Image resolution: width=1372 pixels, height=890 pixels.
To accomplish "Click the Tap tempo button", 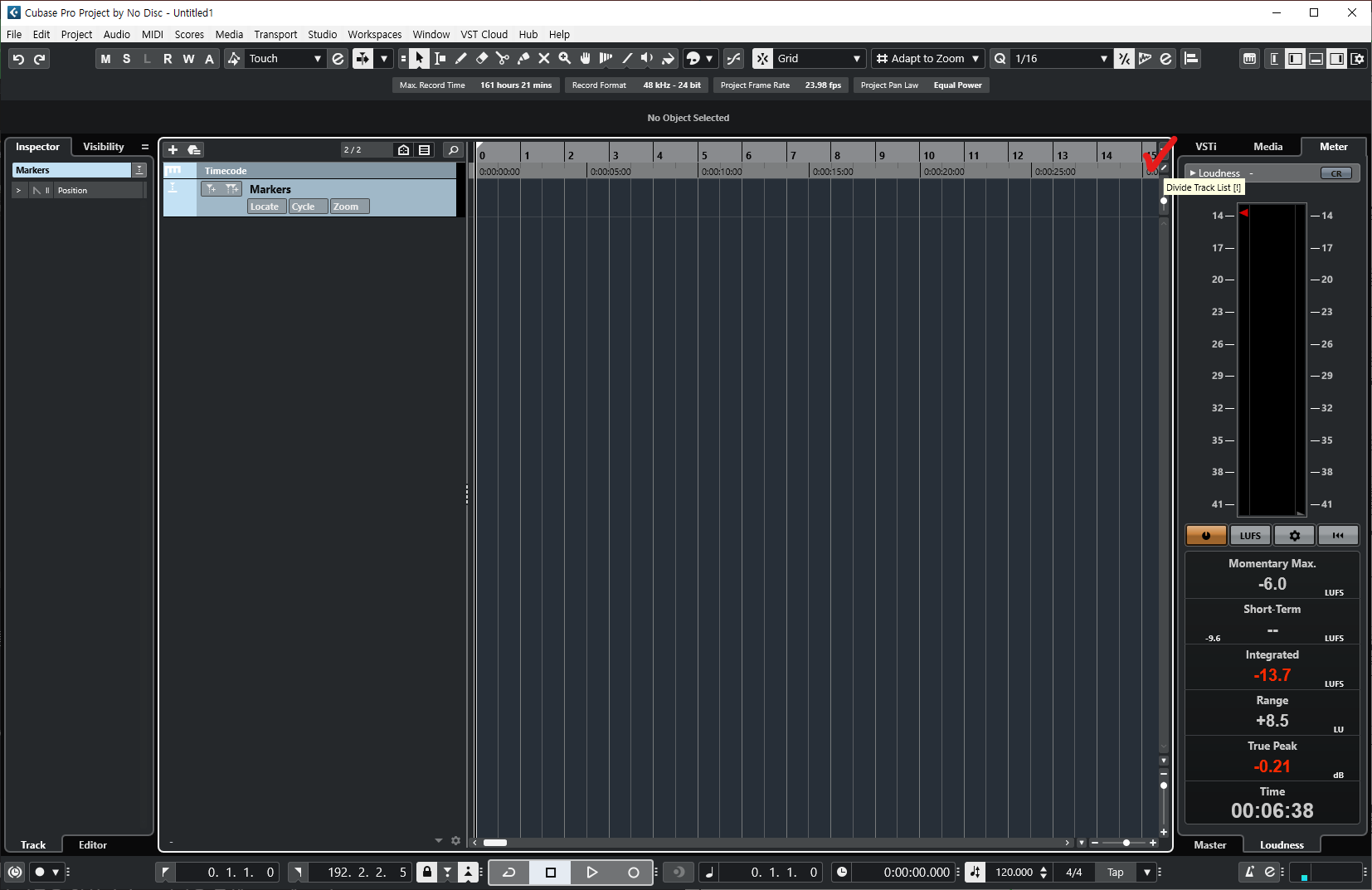I will coord(1116,872).
